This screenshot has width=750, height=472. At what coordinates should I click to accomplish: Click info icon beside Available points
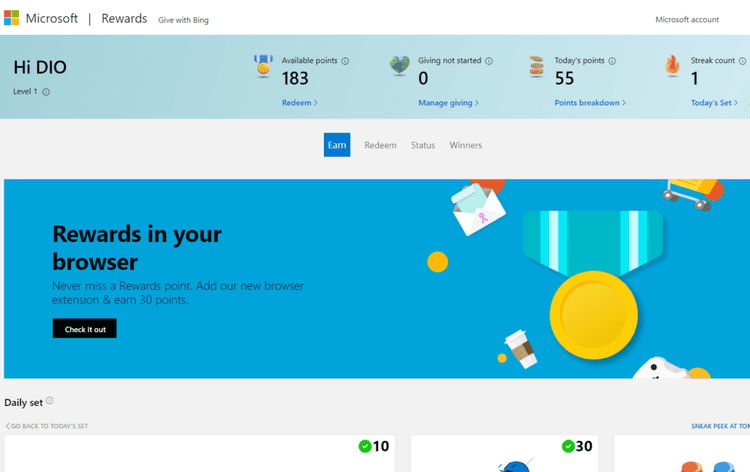click(346, 61)
